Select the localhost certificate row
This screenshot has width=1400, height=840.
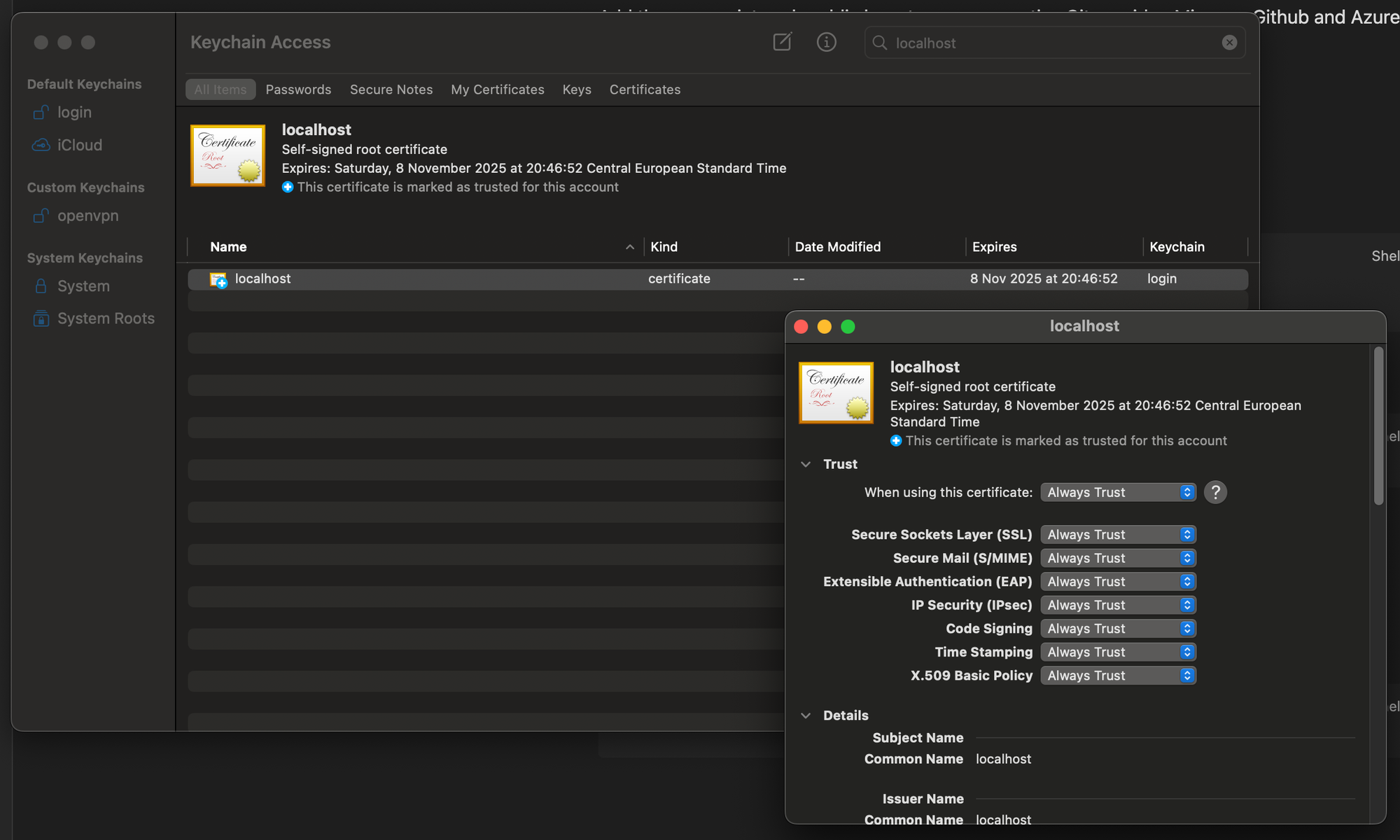420,279
